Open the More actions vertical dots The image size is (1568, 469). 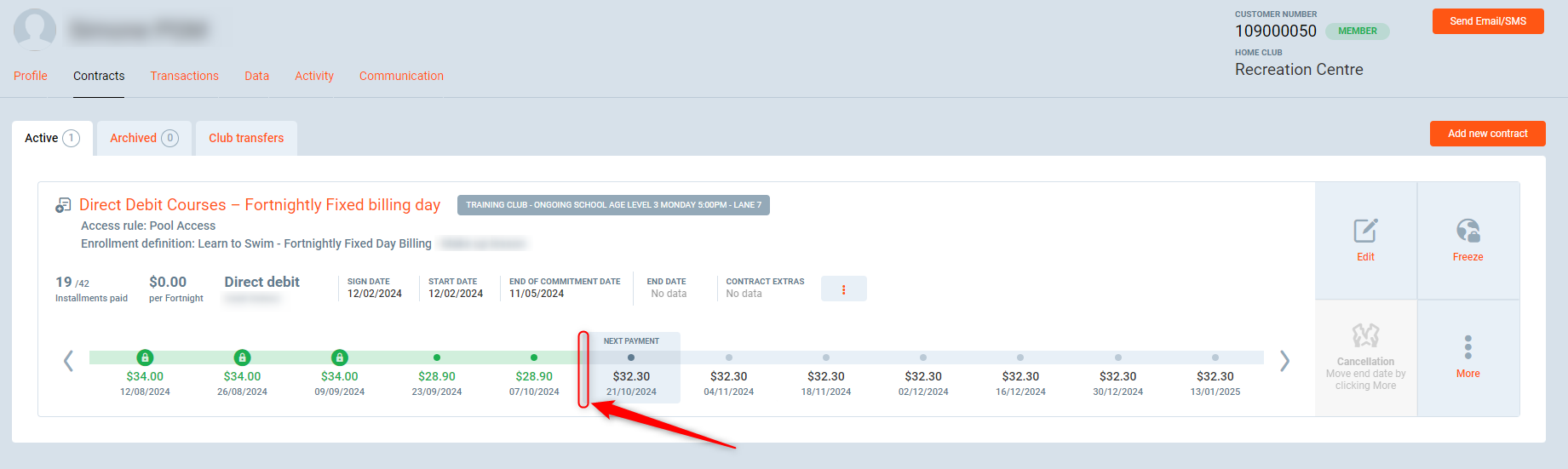tap(1467, 347)
